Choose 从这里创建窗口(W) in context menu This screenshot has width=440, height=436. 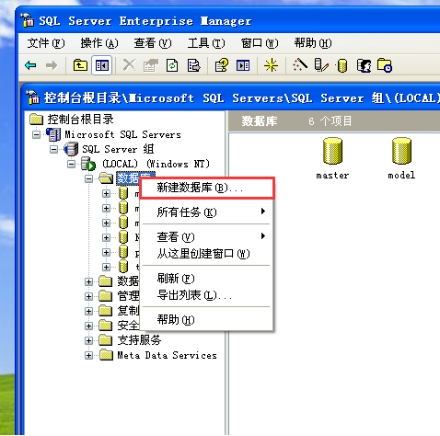pyautogui.click(x=207, y=253)
